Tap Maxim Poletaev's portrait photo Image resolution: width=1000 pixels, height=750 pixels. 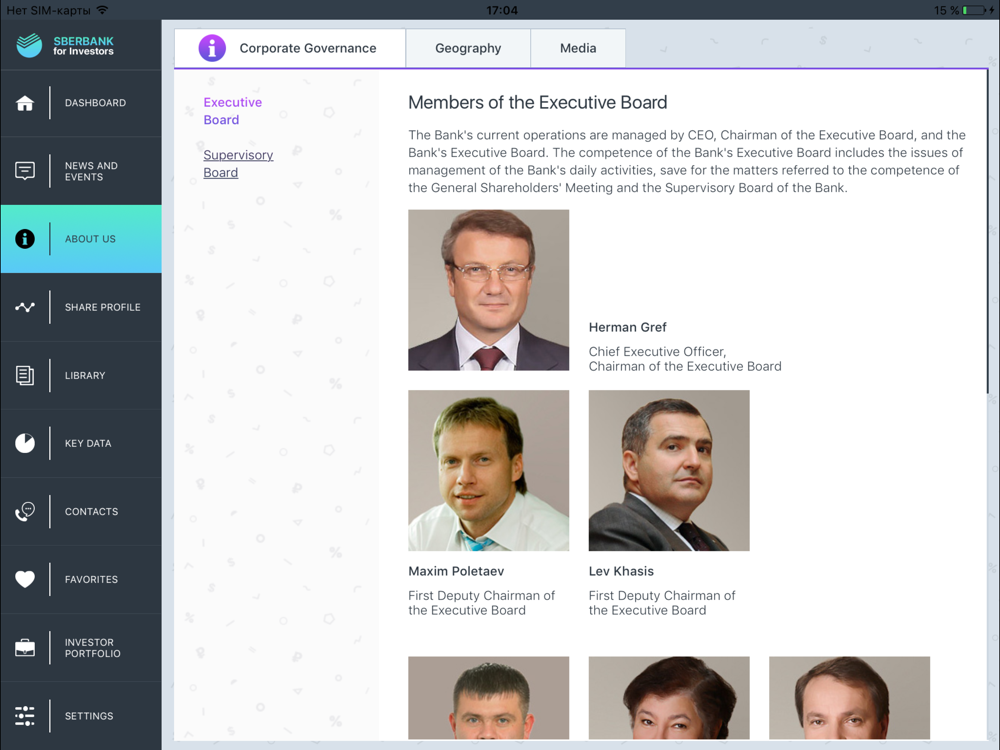pos(489,471)
